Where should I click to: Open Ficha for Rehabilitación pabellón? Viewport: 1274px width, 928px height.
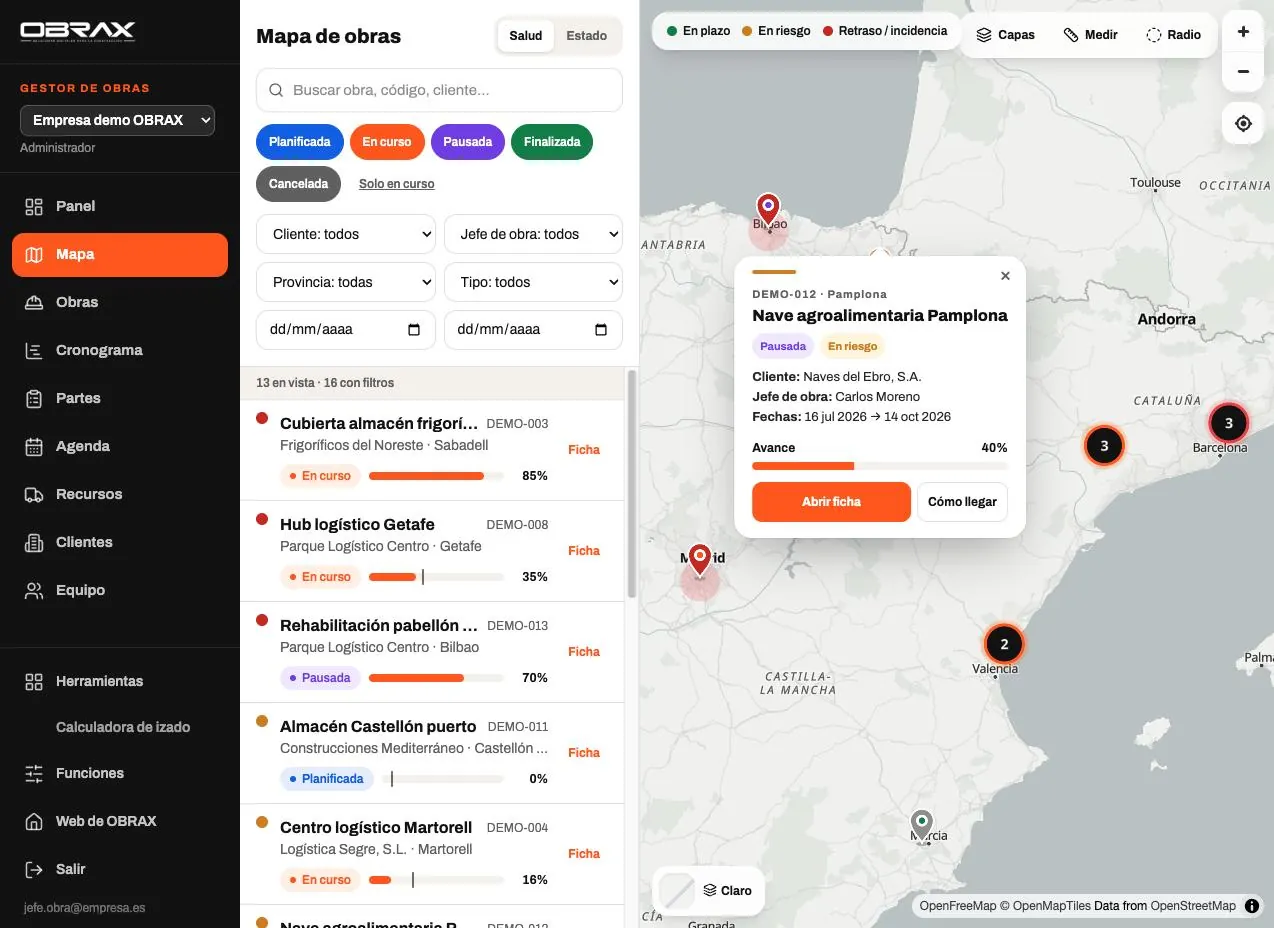click(584, 652)
